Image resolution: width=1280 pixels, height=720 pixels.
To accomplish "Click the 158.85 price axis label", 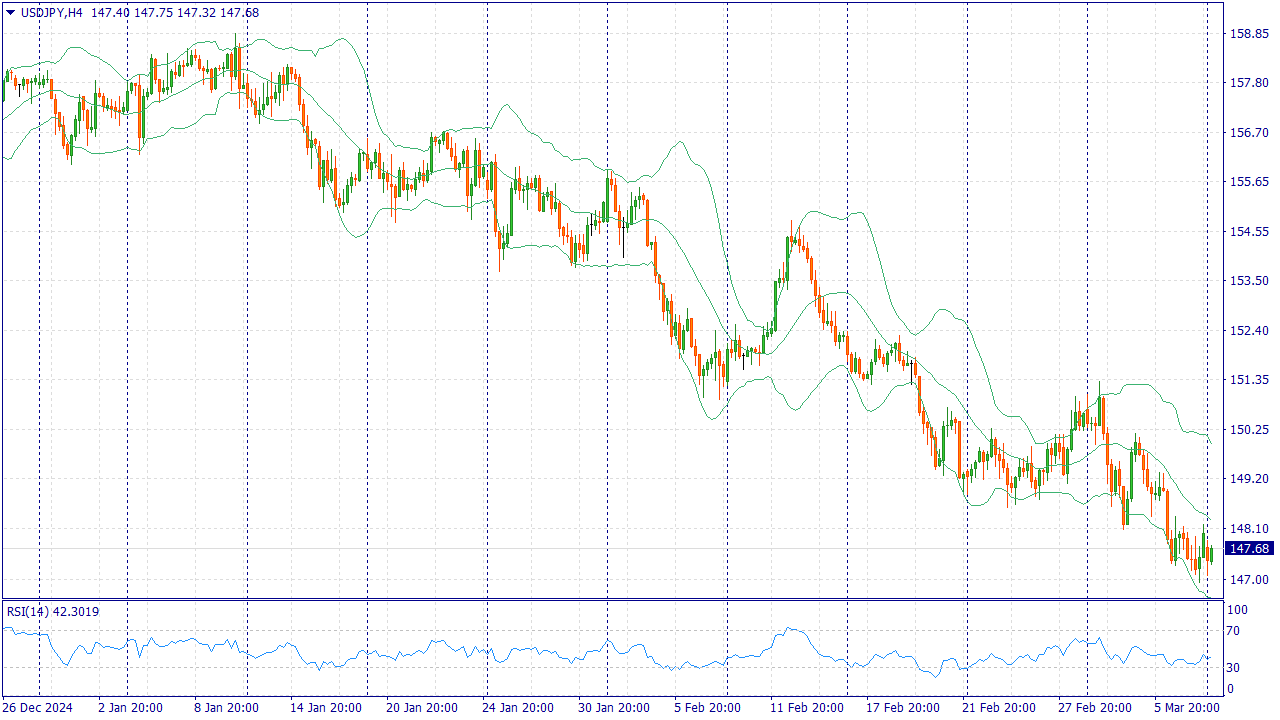I will click(1249, 33).
